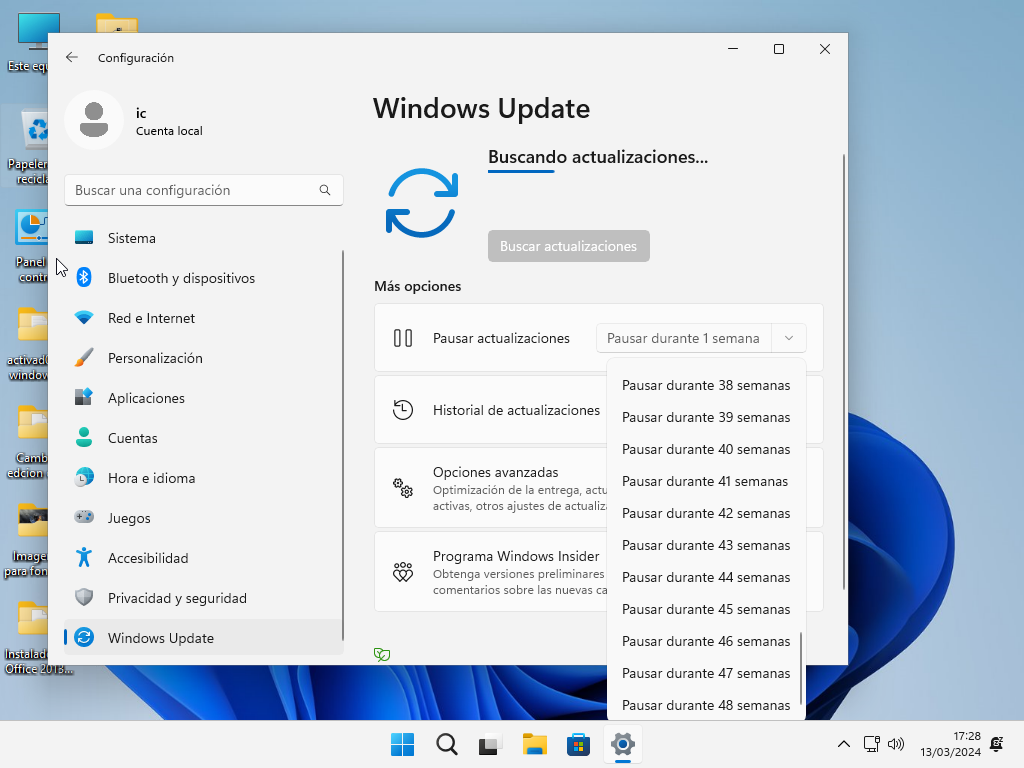Image resolution: width=1024 pixels, height=768 pixels.
Task: Expand the pause duration dropdown arrow
Action: [x=789, y=338]
